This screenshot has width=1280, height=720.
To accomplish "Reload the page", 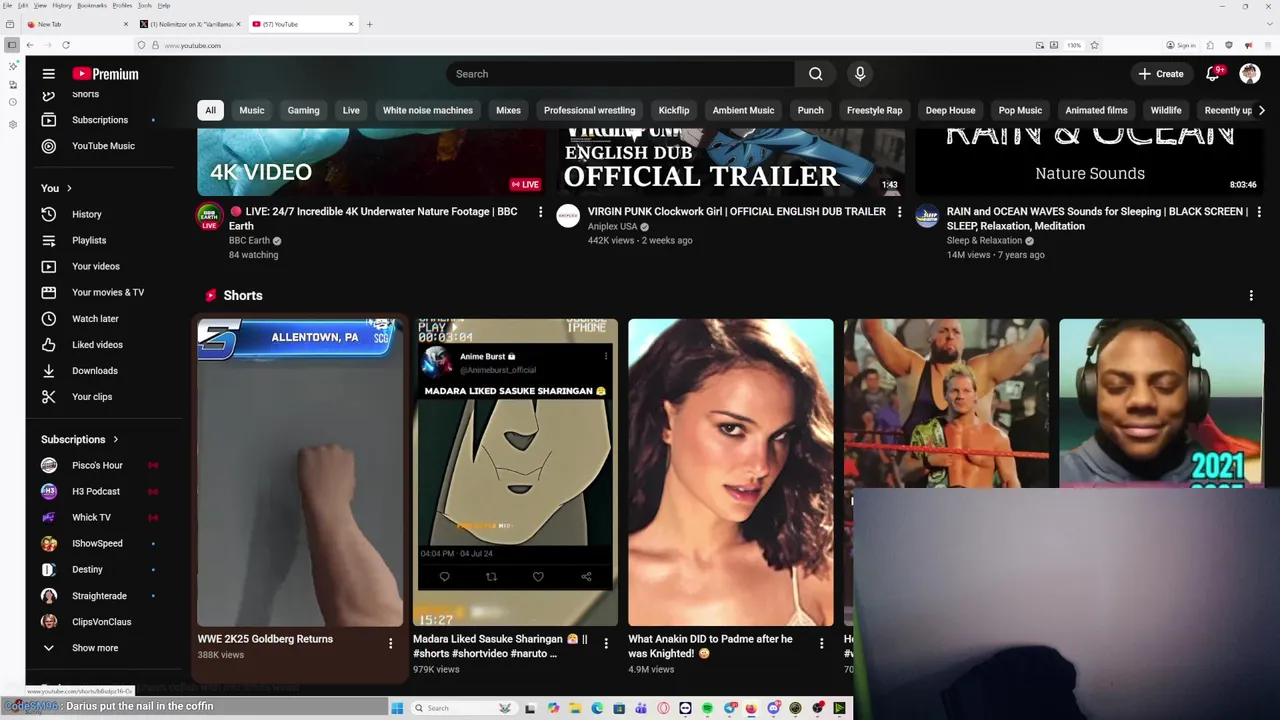I will coord(66,45).
